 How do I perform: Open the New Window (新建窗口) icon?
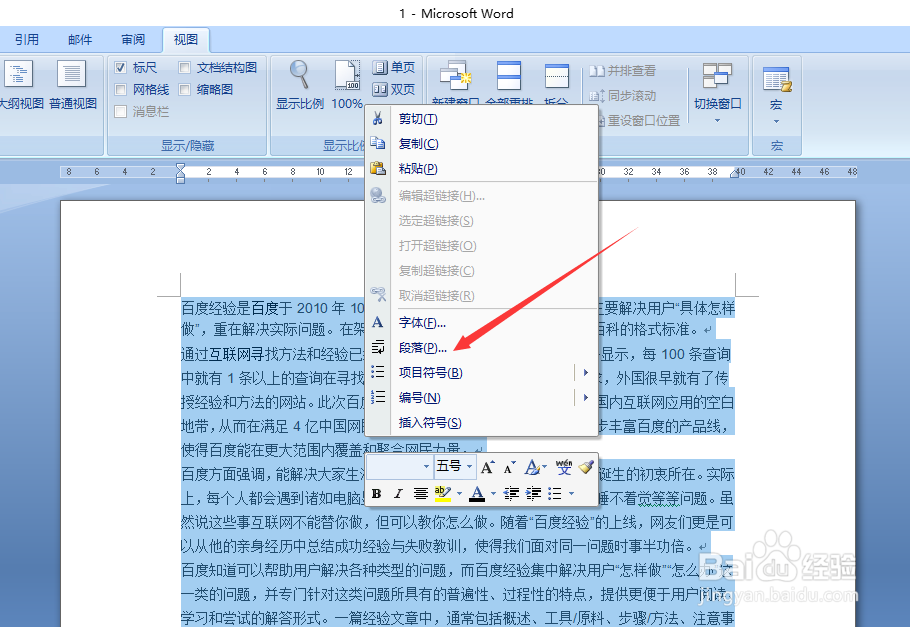pyautogui.click(x=458, y=75)
